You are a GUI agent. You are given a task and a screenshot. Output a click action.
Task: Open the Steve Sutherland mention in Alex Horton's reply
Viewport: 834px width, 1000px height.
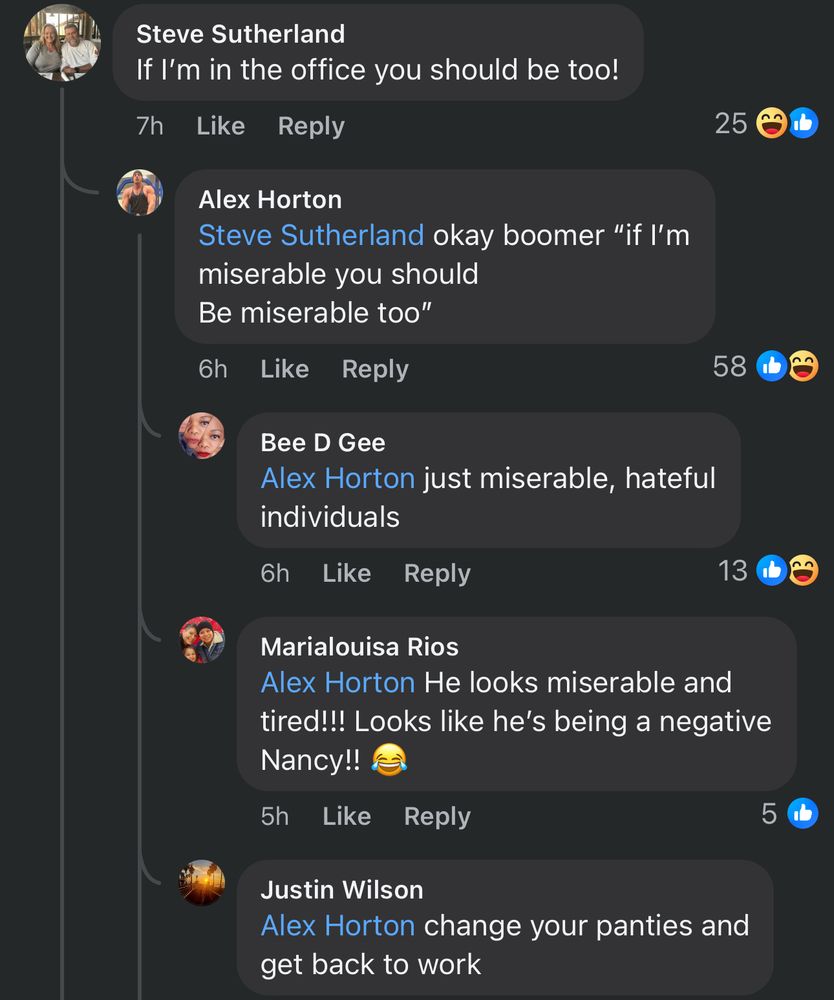(311, 235)
